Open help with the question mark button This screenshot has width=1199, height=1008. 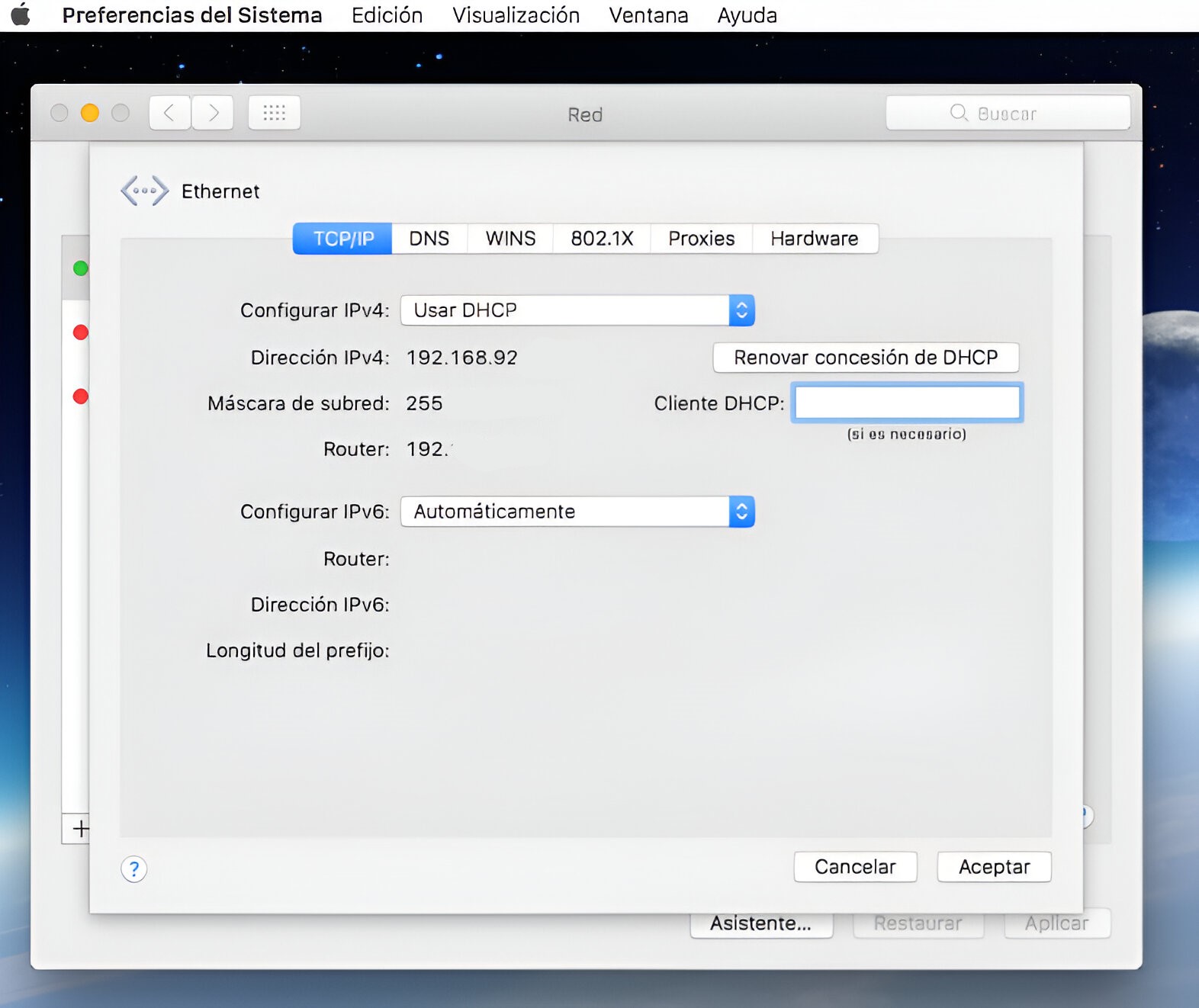coord(133,869)
